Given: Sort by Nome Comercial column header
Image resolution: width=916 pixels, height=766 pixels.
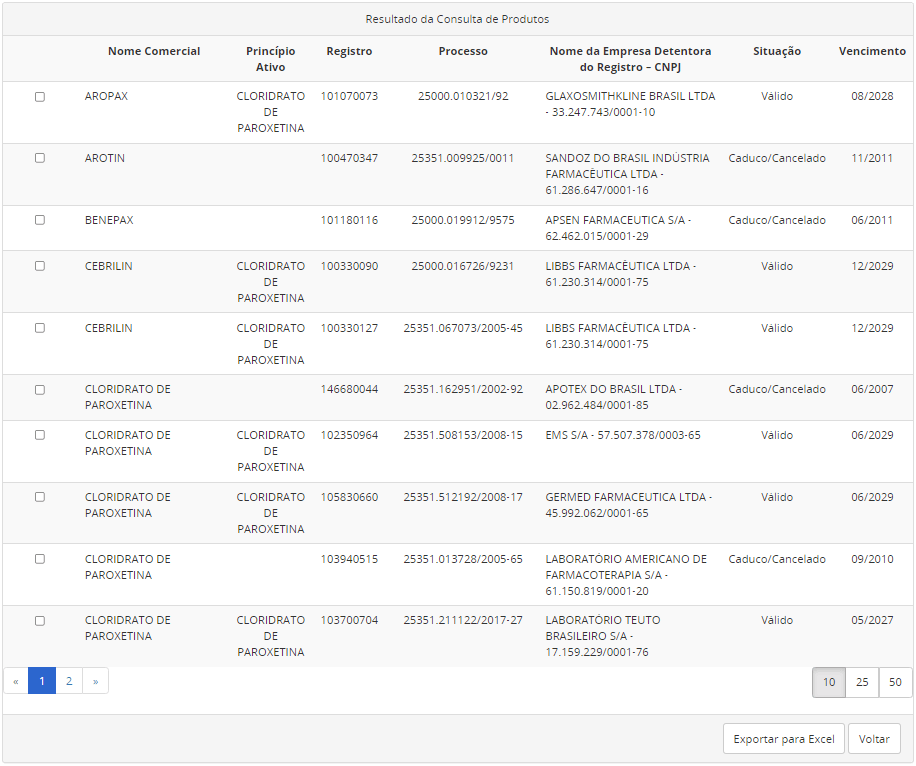Looking at the screenshot, I should (x=154, y=52).
